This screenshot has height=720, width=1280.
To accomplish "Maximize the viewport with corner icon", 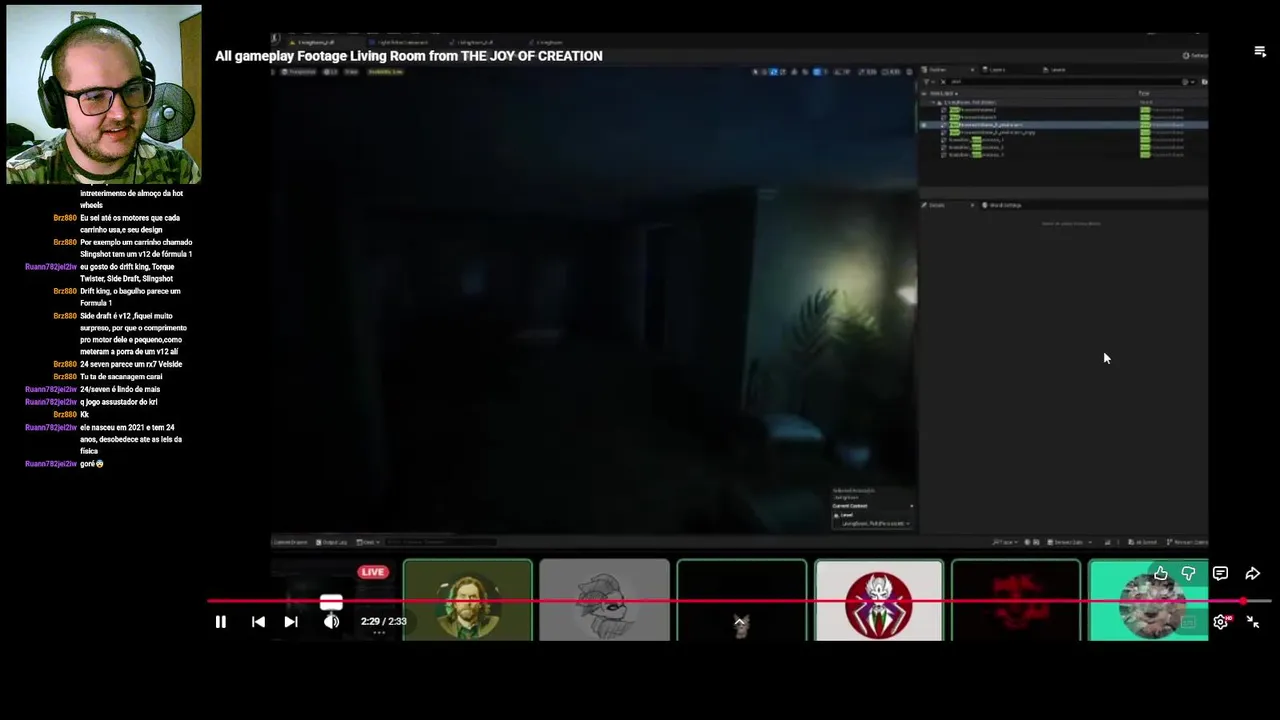I will [x=909, y=72].
